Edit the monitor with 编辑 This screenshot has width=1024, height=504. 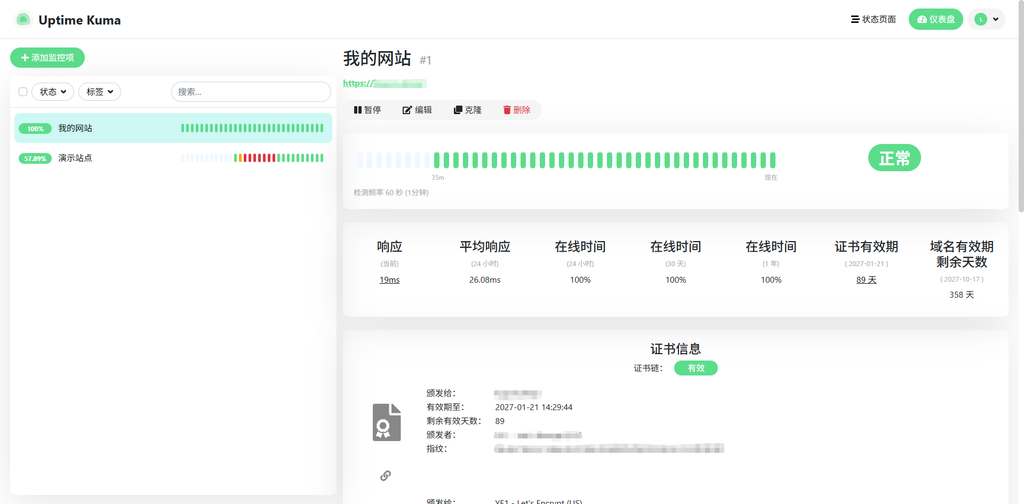pyautogui.click(x=417, y=110)
